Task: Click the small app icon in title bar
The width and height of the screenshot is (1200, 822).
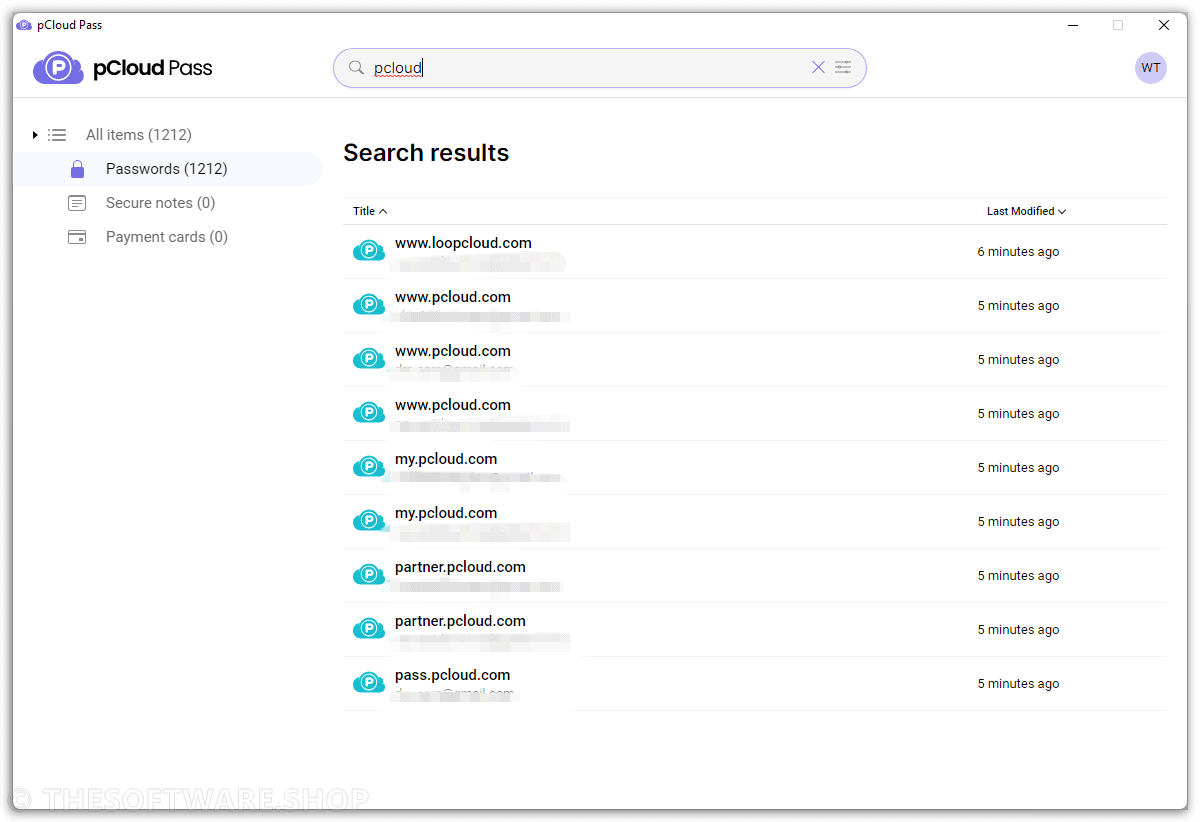Action: point(24,25)
